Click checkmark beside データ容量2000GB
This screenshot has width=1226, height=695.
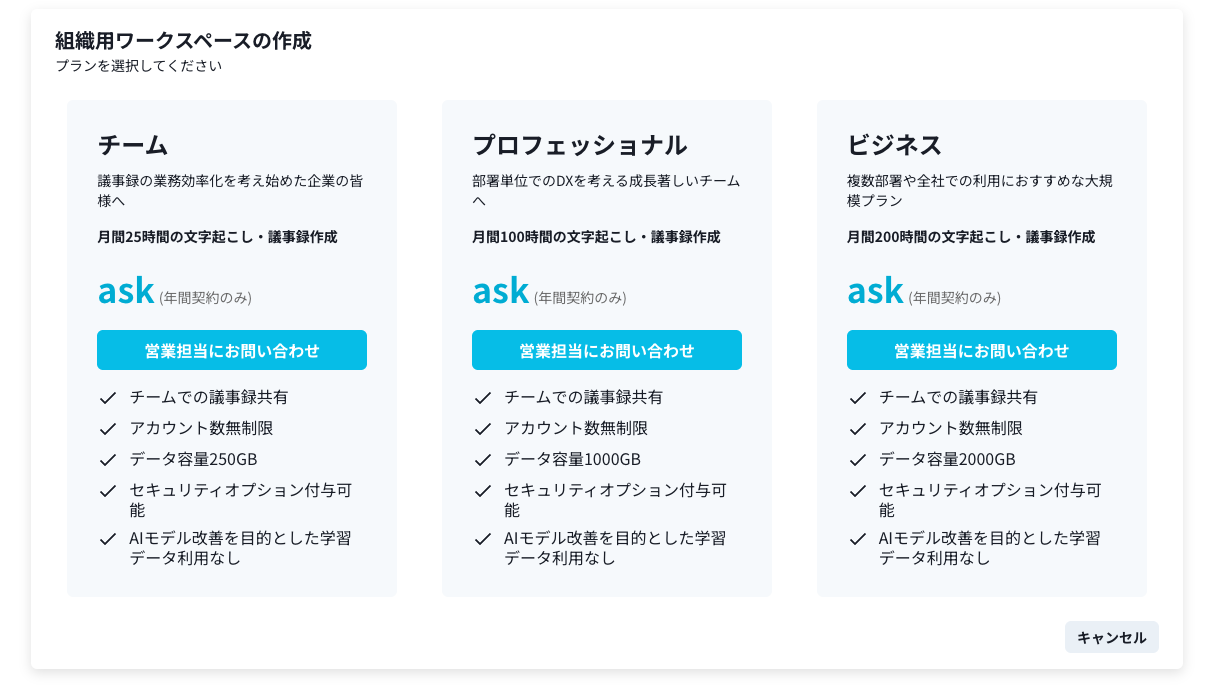857,460
